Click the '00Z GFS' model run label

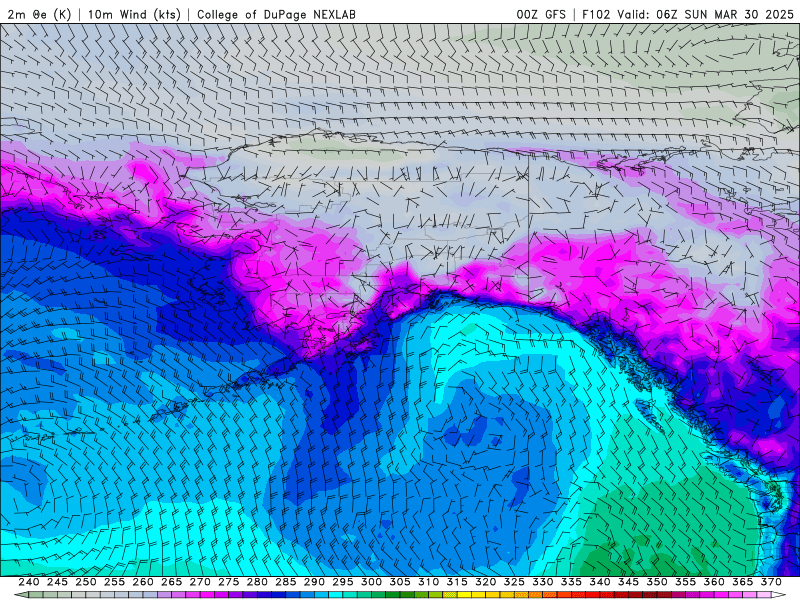click(541, 15)
